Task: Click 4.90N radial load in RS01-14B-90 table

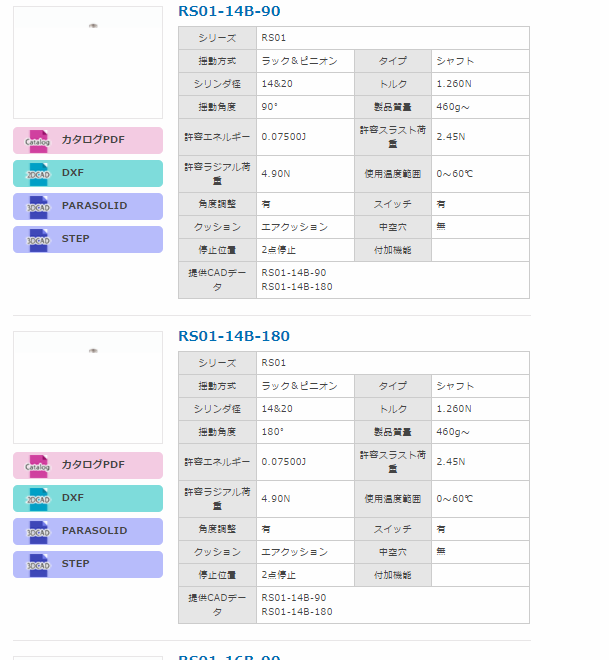Action: point(276,174)
